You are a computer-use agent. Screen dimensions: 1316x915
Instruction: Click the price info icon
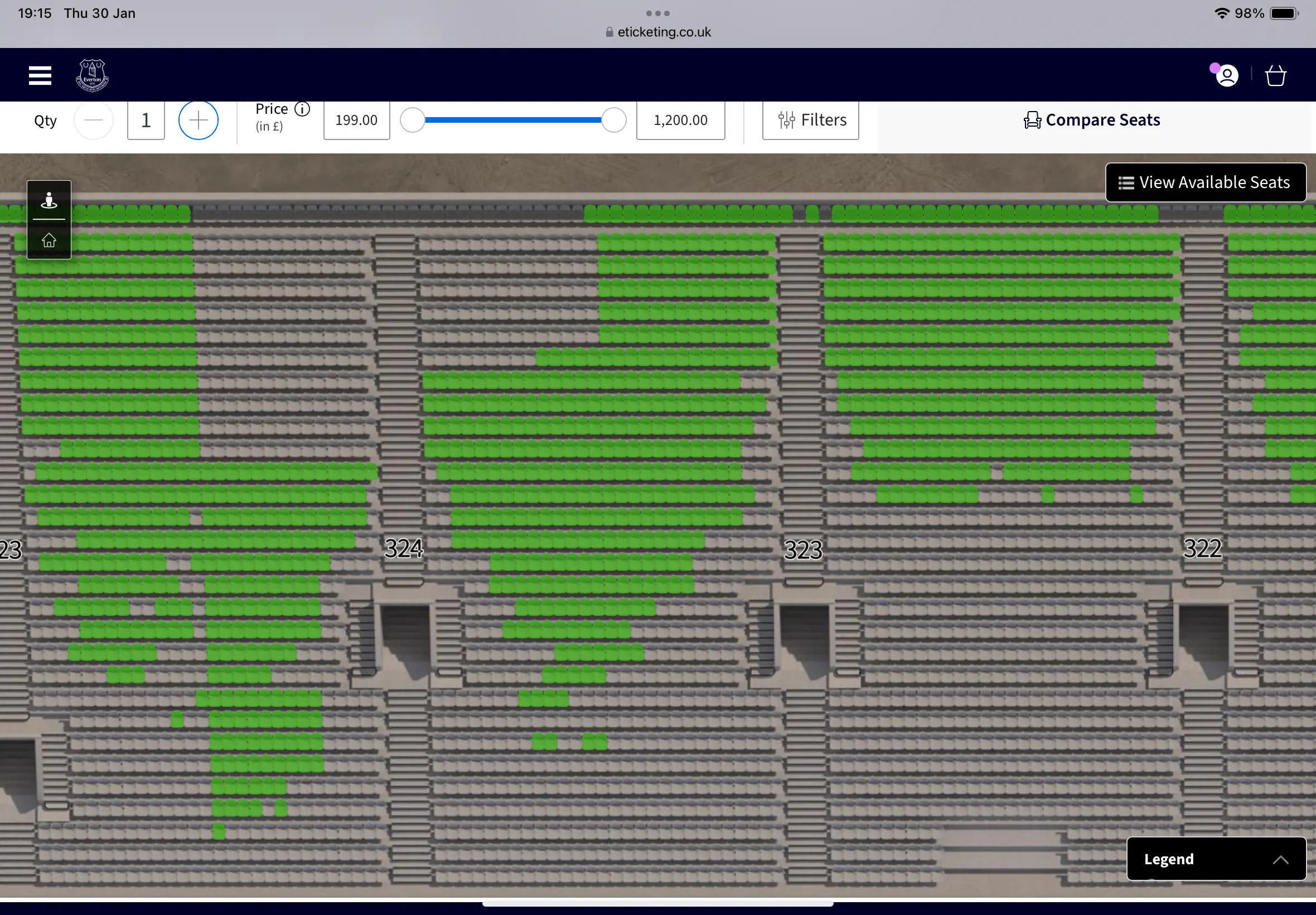(302, 109)
